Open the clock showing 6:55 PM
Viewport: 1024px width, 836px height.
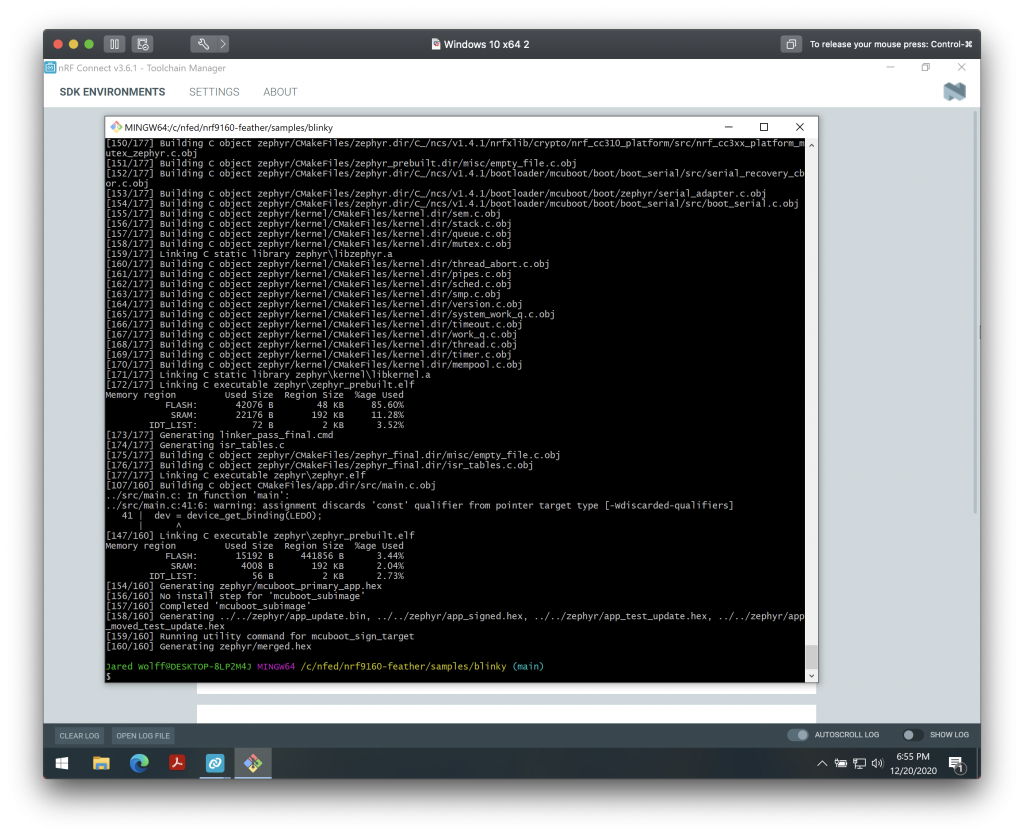(x=913, y=764)
